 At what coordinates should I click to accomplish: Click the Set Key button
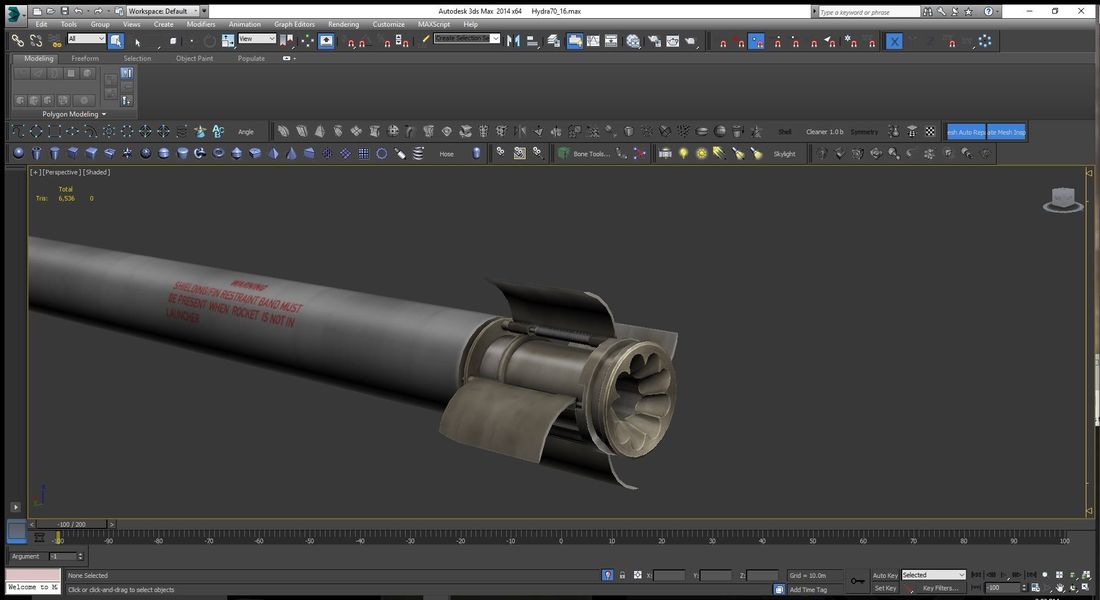pyautogui.click(x=885, y=588)
